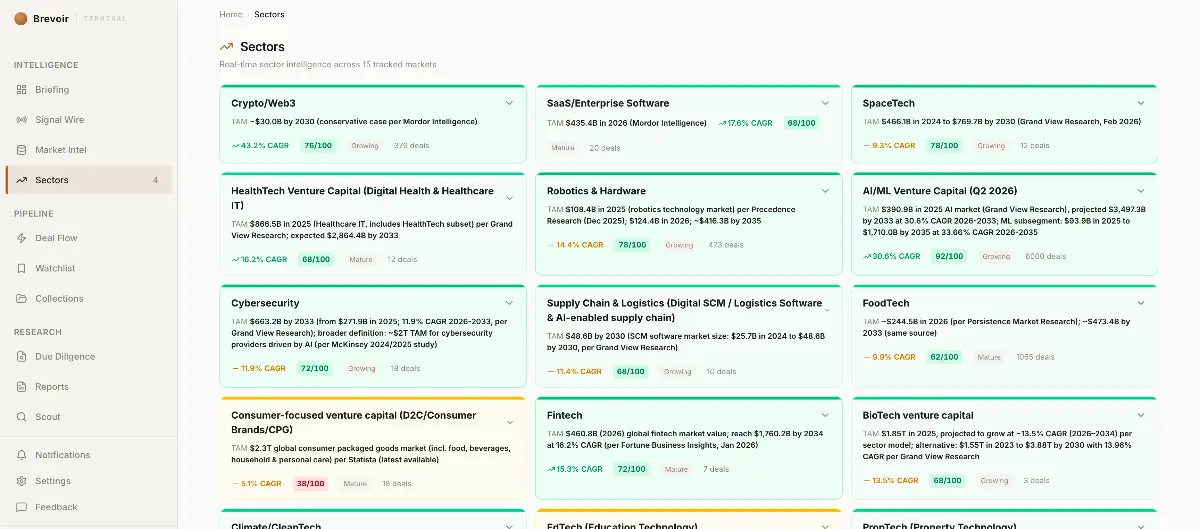Image resolution: width=1200 pixels, height=529 pixels.
Task: Expand the Cybersecurity card chevron
Action: click(x=509, y=303)
